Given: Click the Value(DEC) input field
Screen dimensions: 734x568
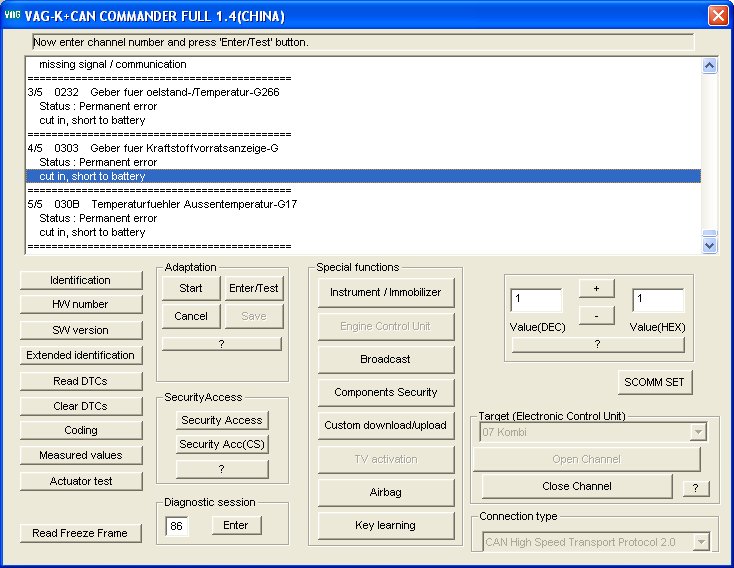Looking at the screenshot, I should (536, 300).
